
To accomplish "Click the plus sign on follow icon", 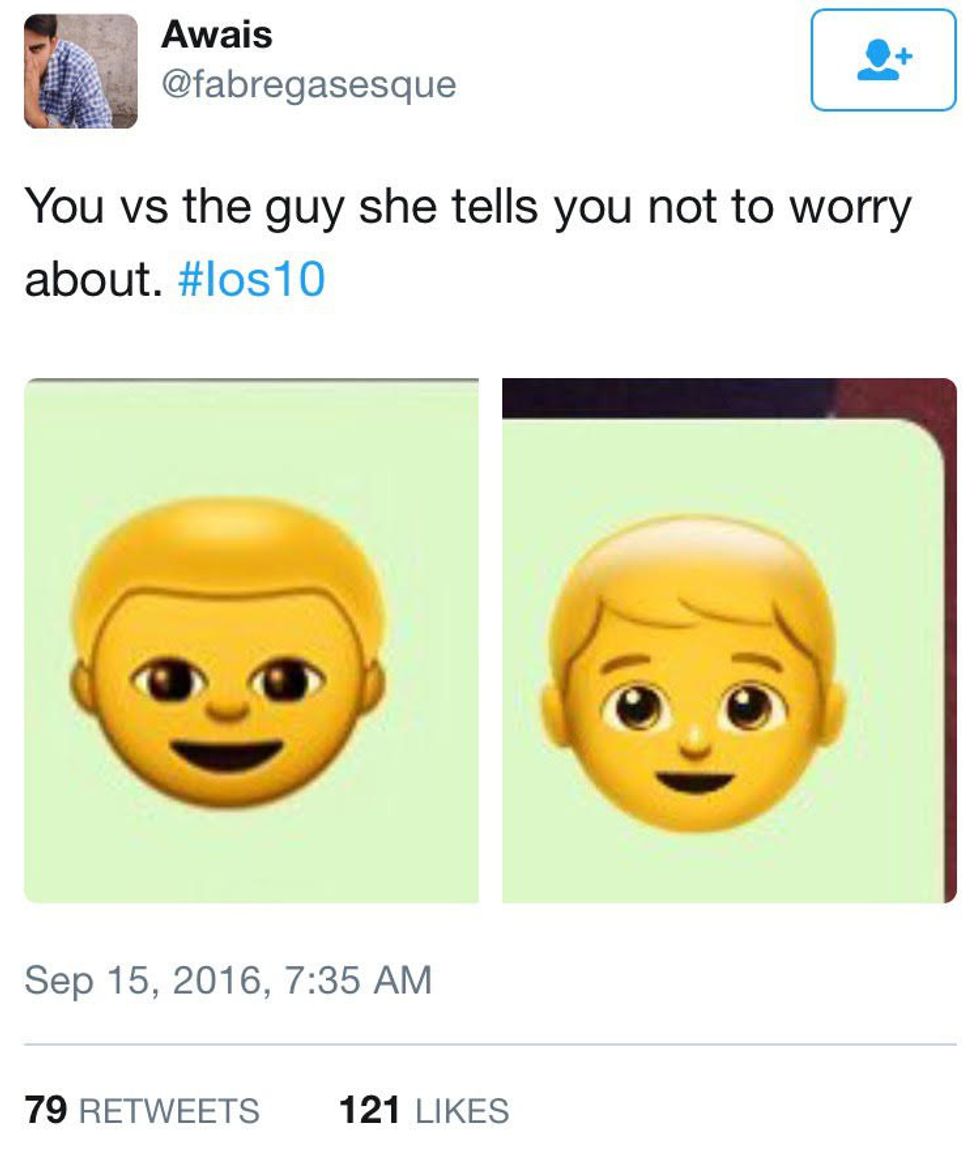I will (x=906, y=55).
